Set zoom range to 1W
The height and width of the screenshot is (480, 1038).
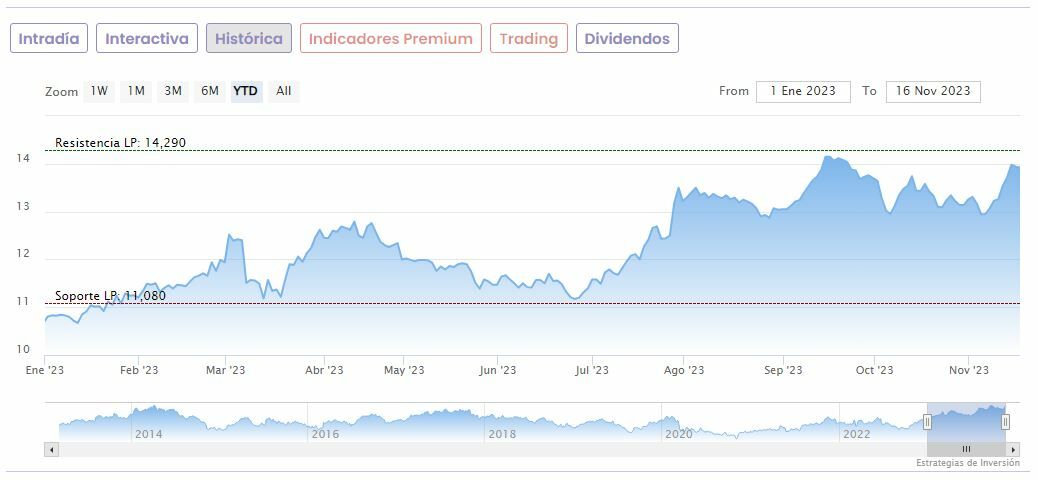(x=99, y=91)
